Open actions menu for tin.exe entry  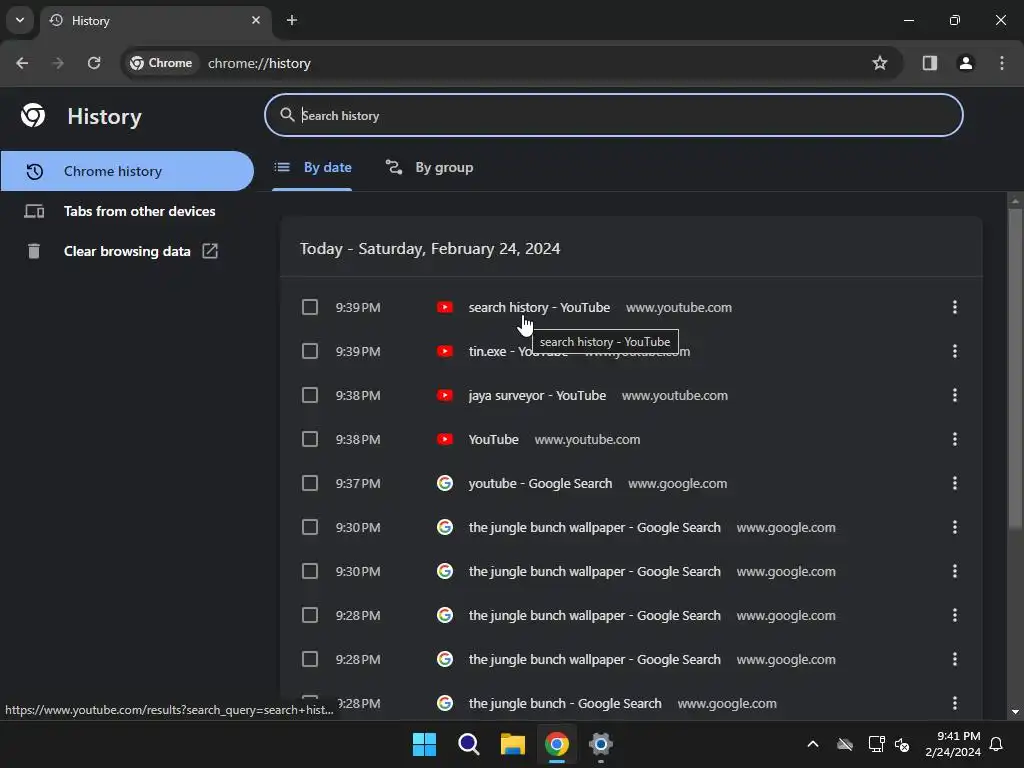click(x=955, y=351)
